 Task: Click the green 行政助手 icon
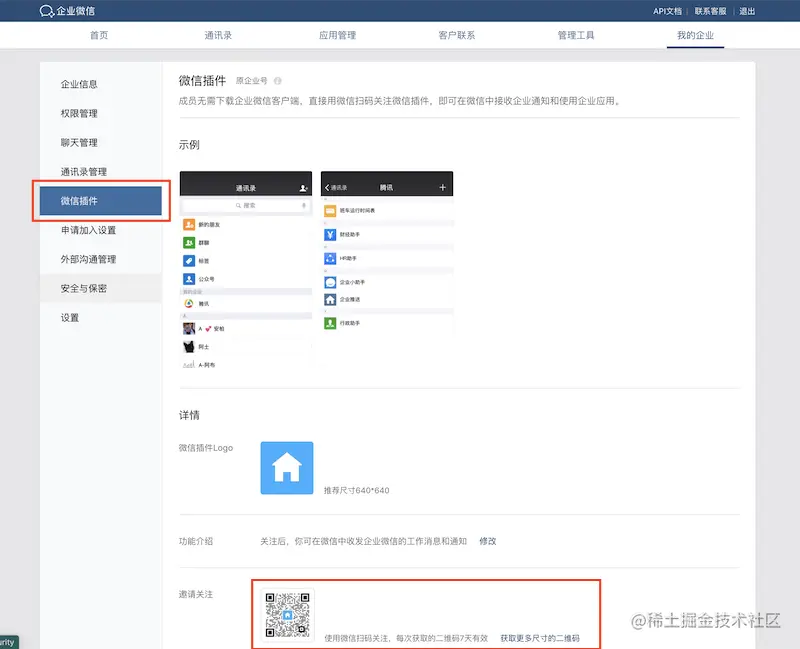[x=330, y=322]
